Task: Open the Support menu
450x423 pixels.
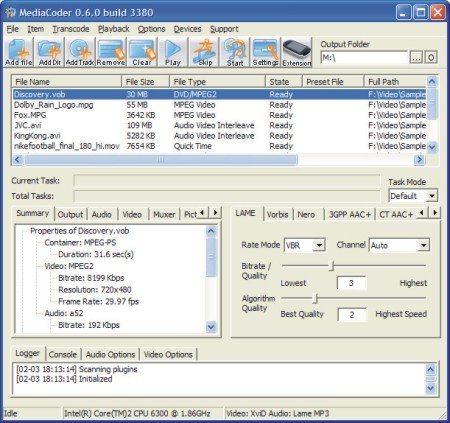Action: click(224, 29)
